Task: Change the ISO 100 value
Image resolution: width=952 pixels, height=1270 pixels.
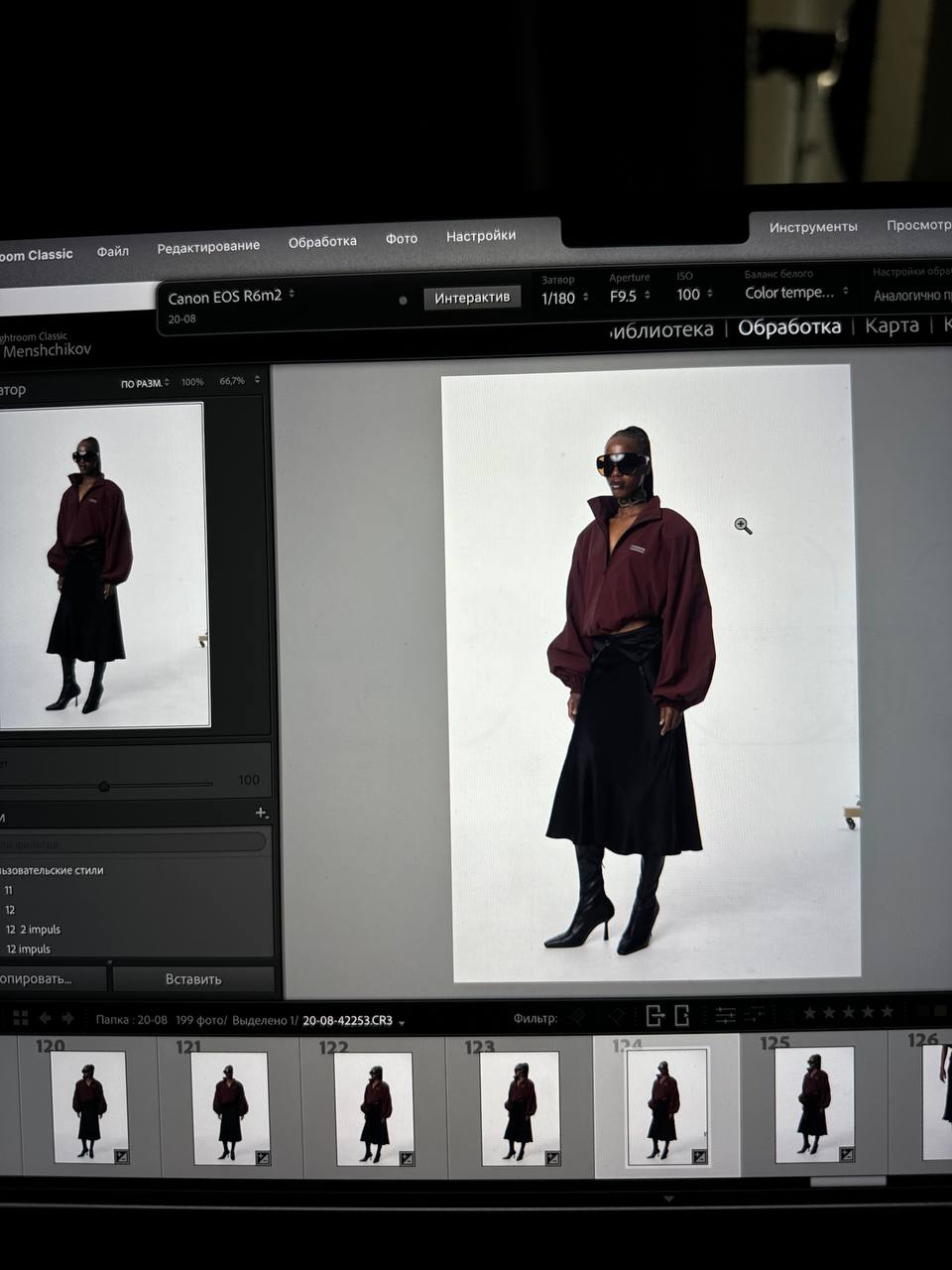Action: click(x=695, y=295)
